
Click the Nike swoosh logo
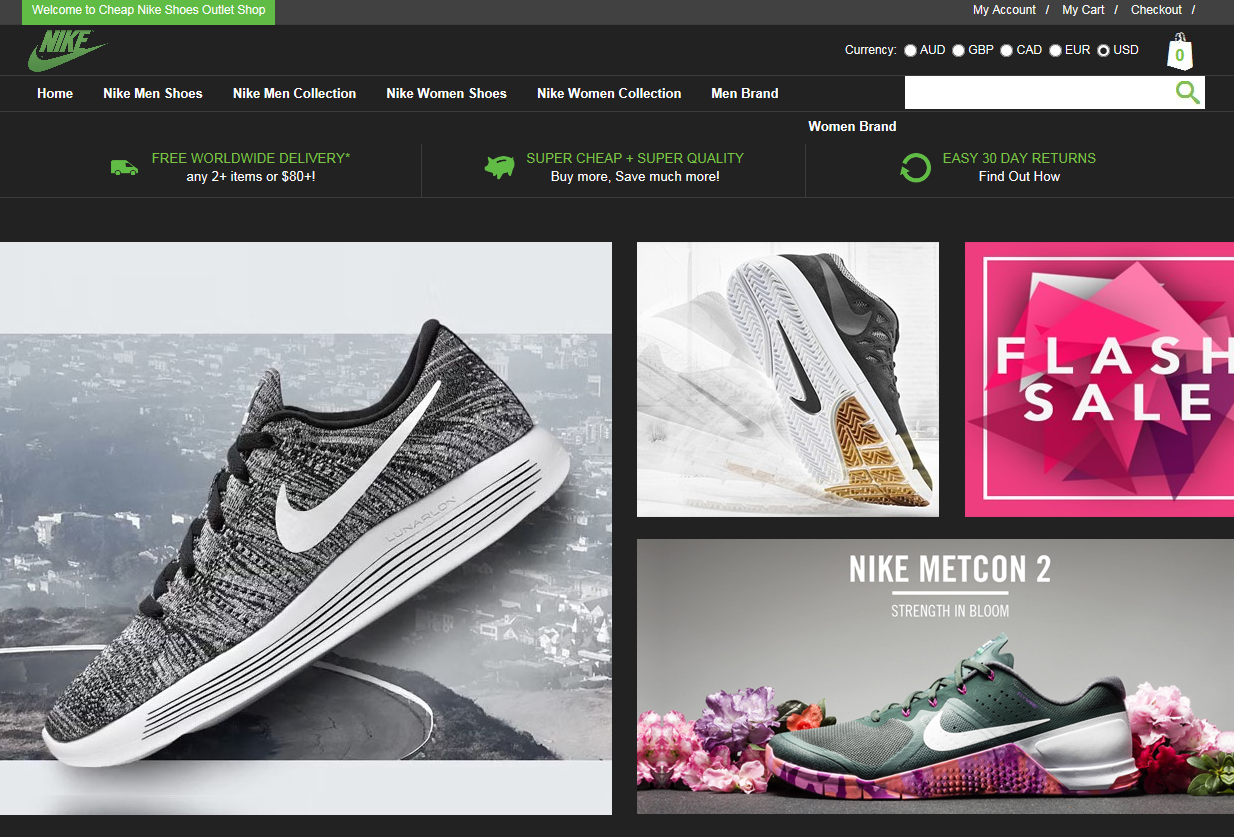pos(67,50)
